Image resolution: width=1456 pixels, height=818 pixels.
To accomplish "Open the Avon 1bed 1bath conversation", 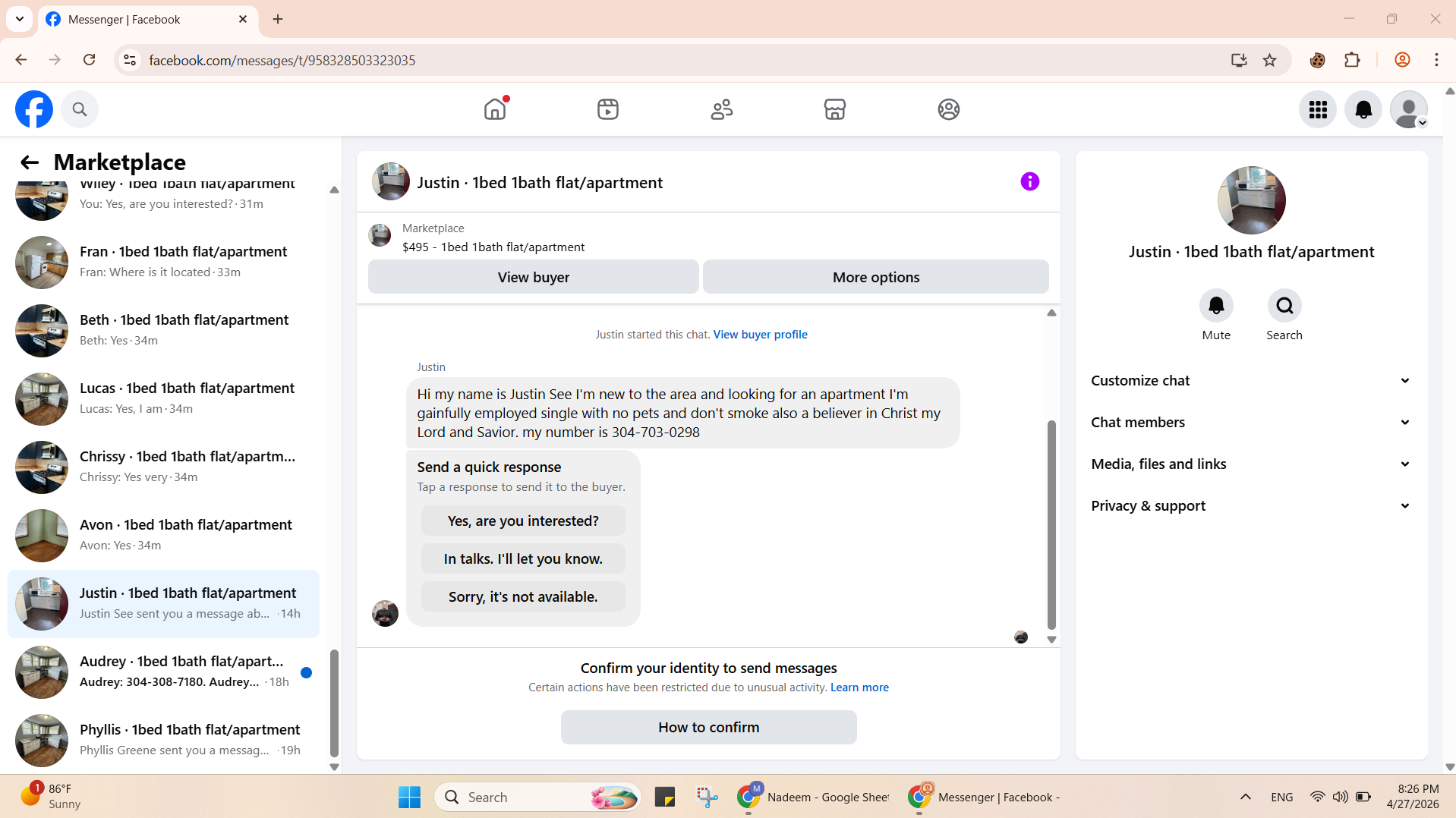I will (x=163, y=535).
